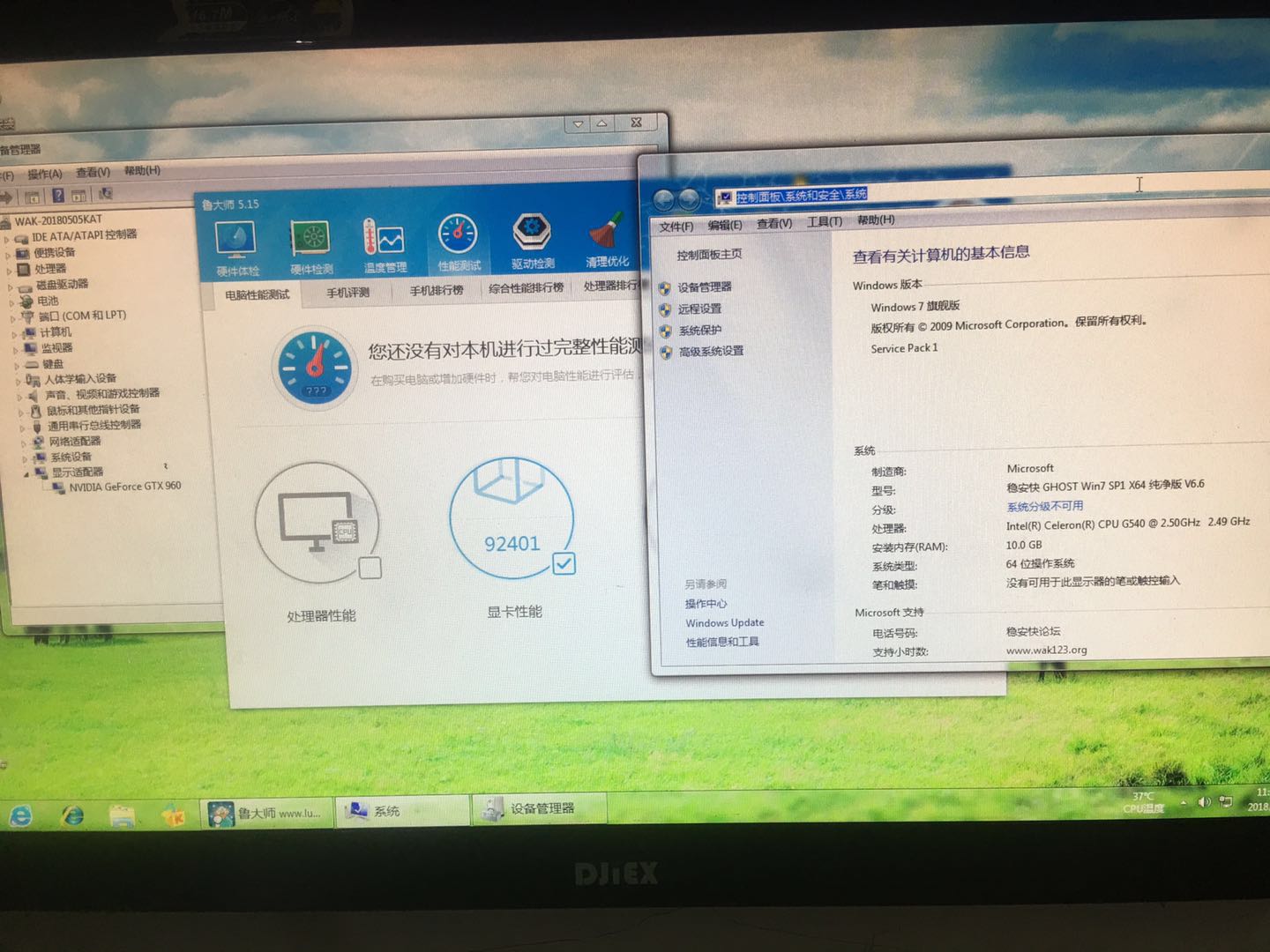Viewport: 1270px width, 952px height.
Task: Open the 控制面板主页 link
Action: (x=709, y=255)
